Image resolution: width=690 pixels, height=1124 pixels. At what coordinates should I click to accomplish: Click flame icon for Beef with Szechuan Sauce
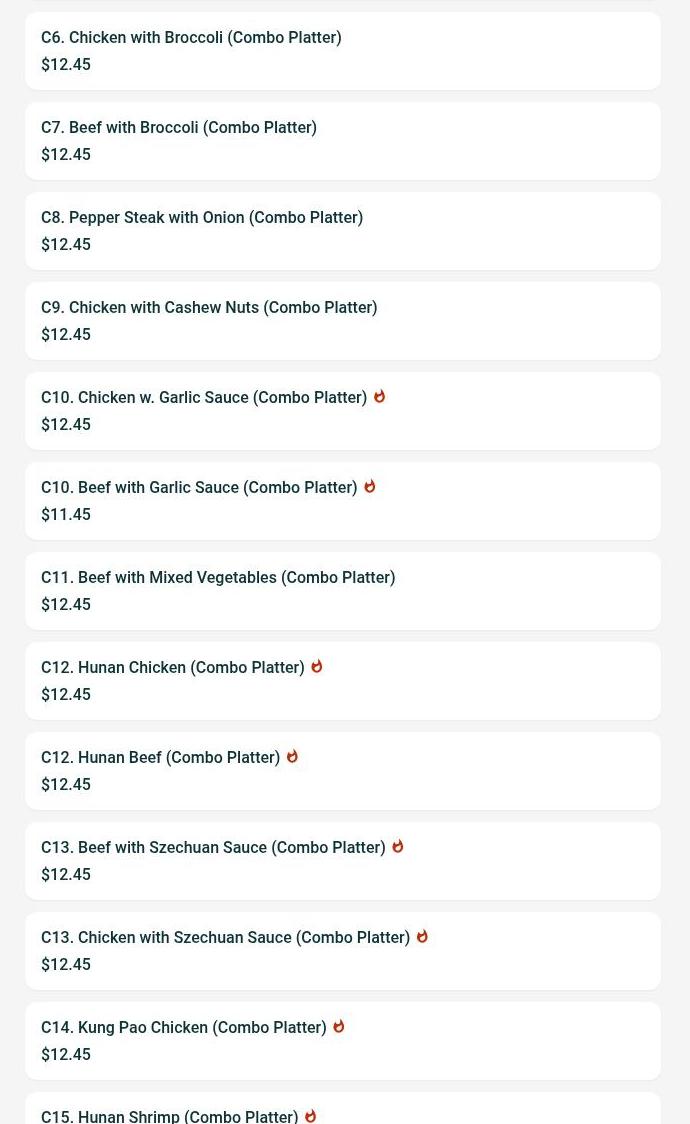(397, 847)
